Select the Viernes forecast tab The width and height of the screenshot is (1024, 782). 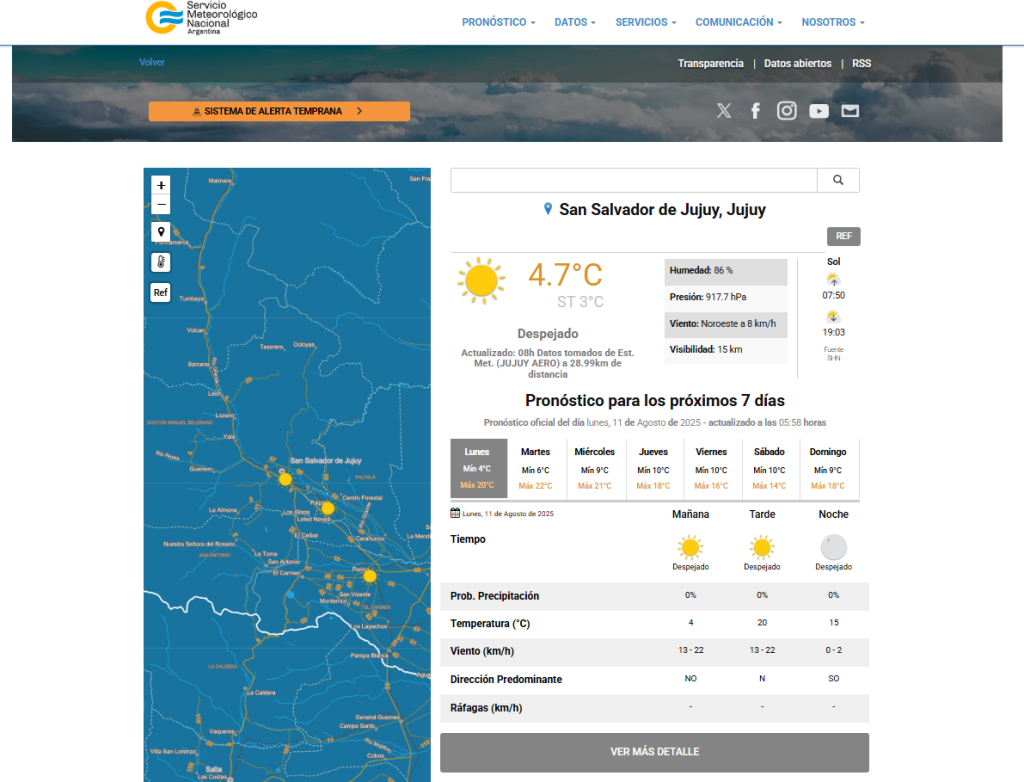pos(711,468)
